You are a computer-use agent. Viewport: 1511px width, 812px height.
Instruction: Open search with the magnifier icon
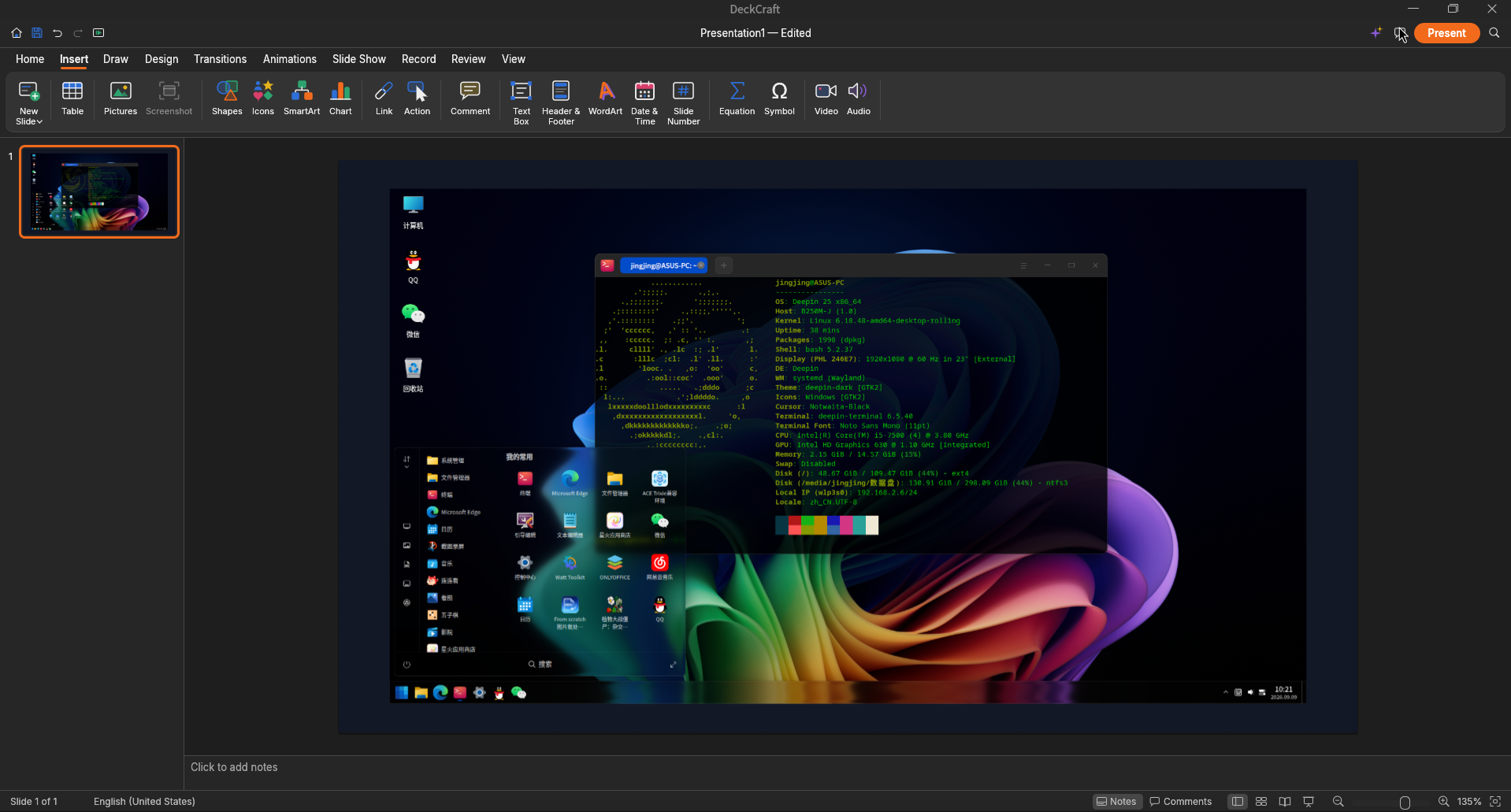[x=1494, y=33]
